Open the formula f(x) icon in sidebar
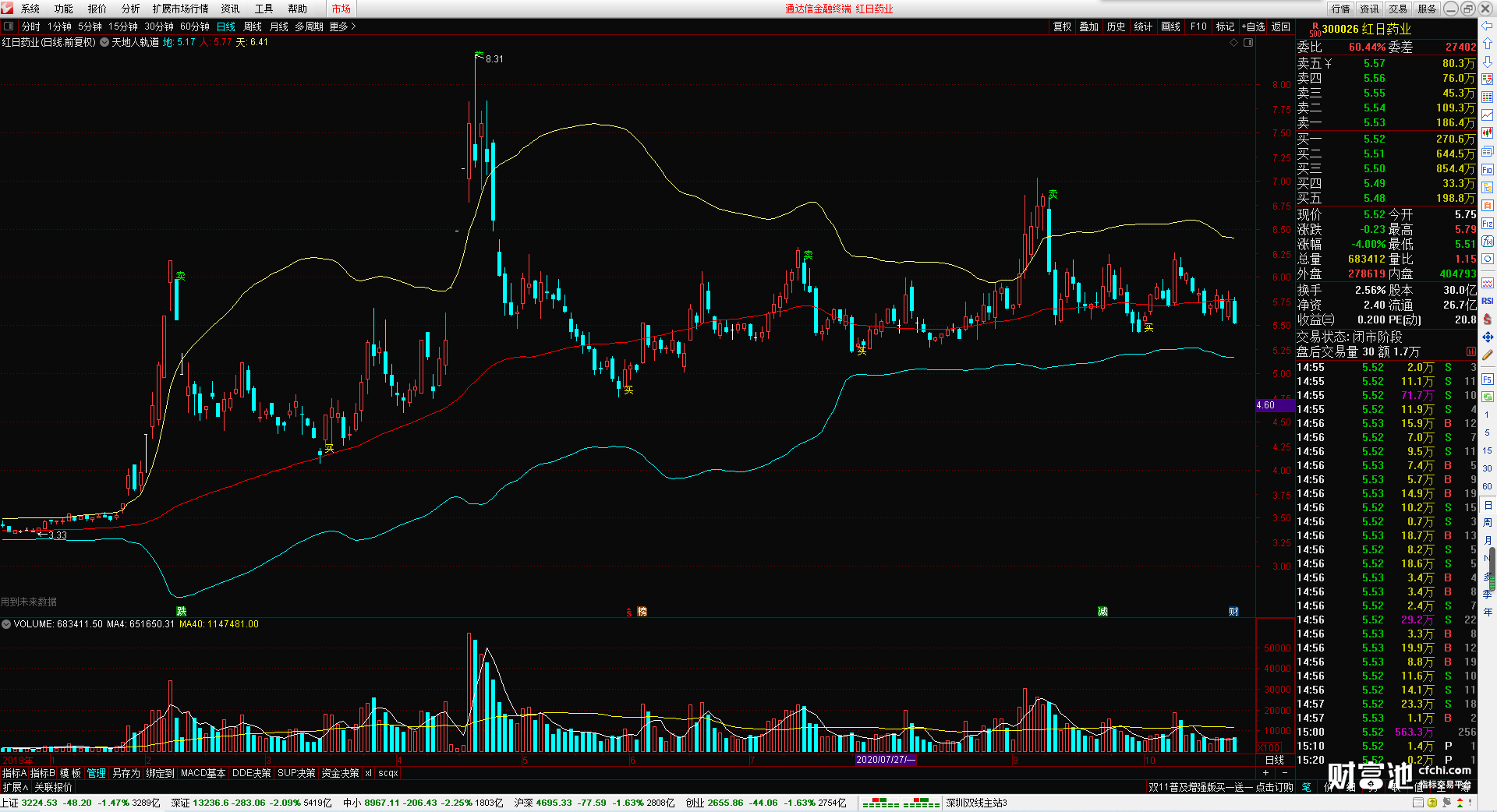Image resolution: width=1497 pixels, height=812 pixels. click(x=1487, y=242)
